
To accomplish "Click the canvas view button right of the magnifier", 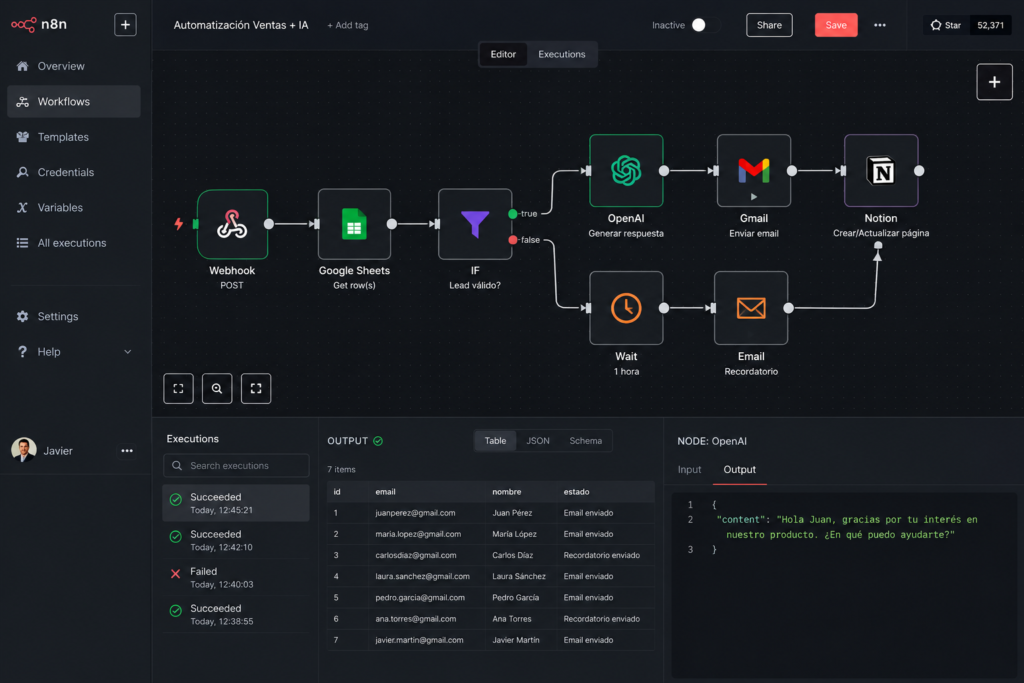I will point(256,389).
